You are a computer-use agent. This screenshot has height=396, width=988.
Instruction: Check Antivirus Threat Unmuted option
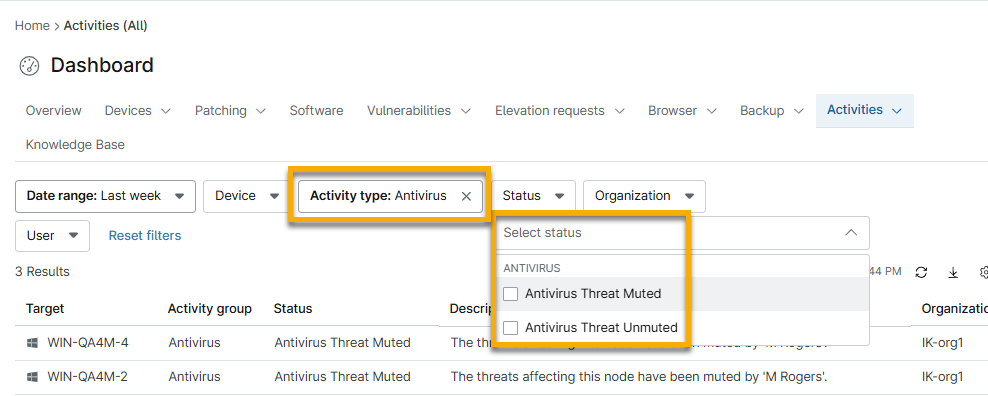pos(510,328)
